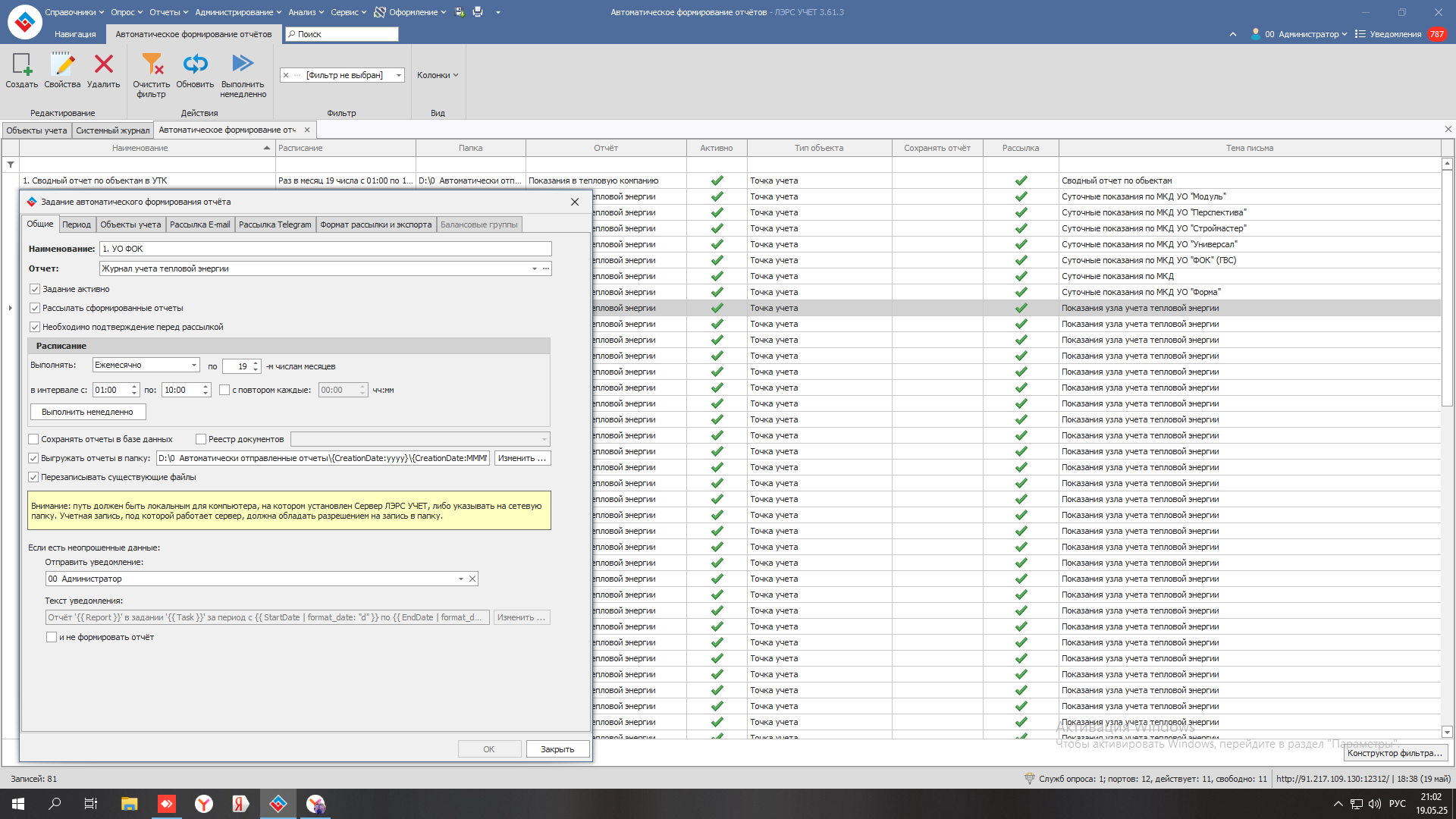Open Windows taskbar search
The image size is (1456, 819).
coord(55,804)
